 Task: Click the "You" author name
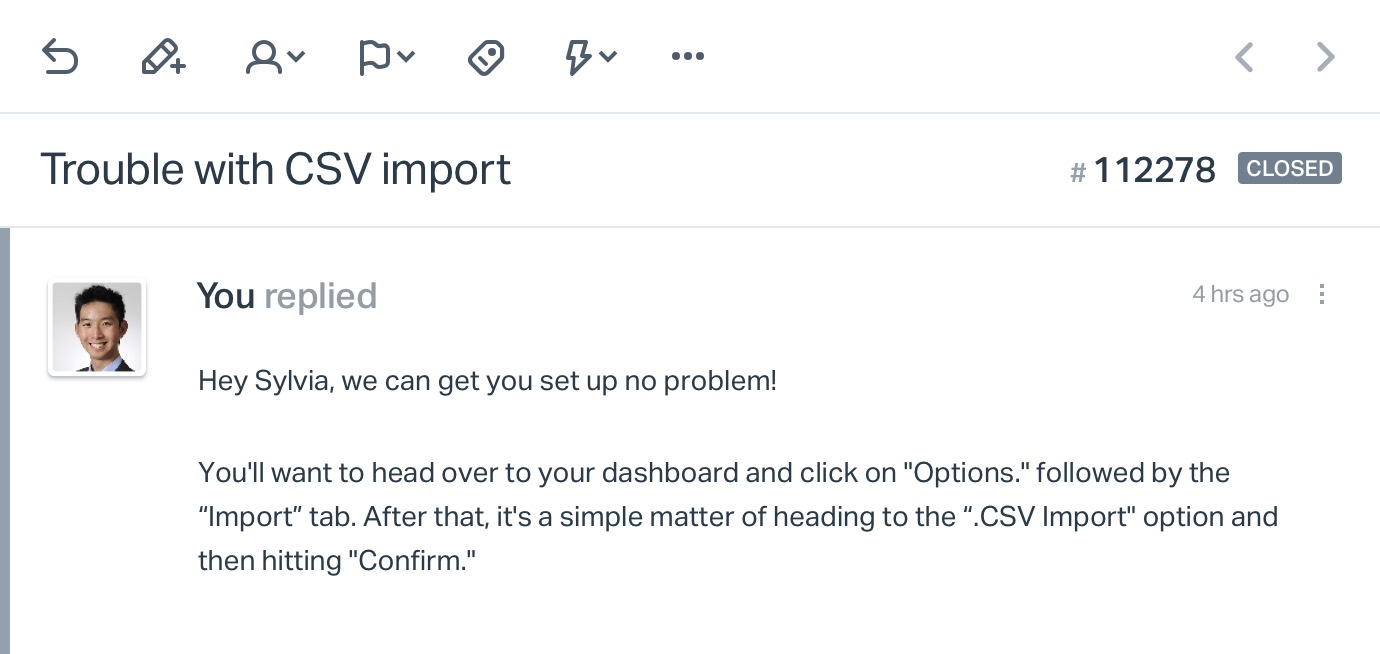point(226,296)
